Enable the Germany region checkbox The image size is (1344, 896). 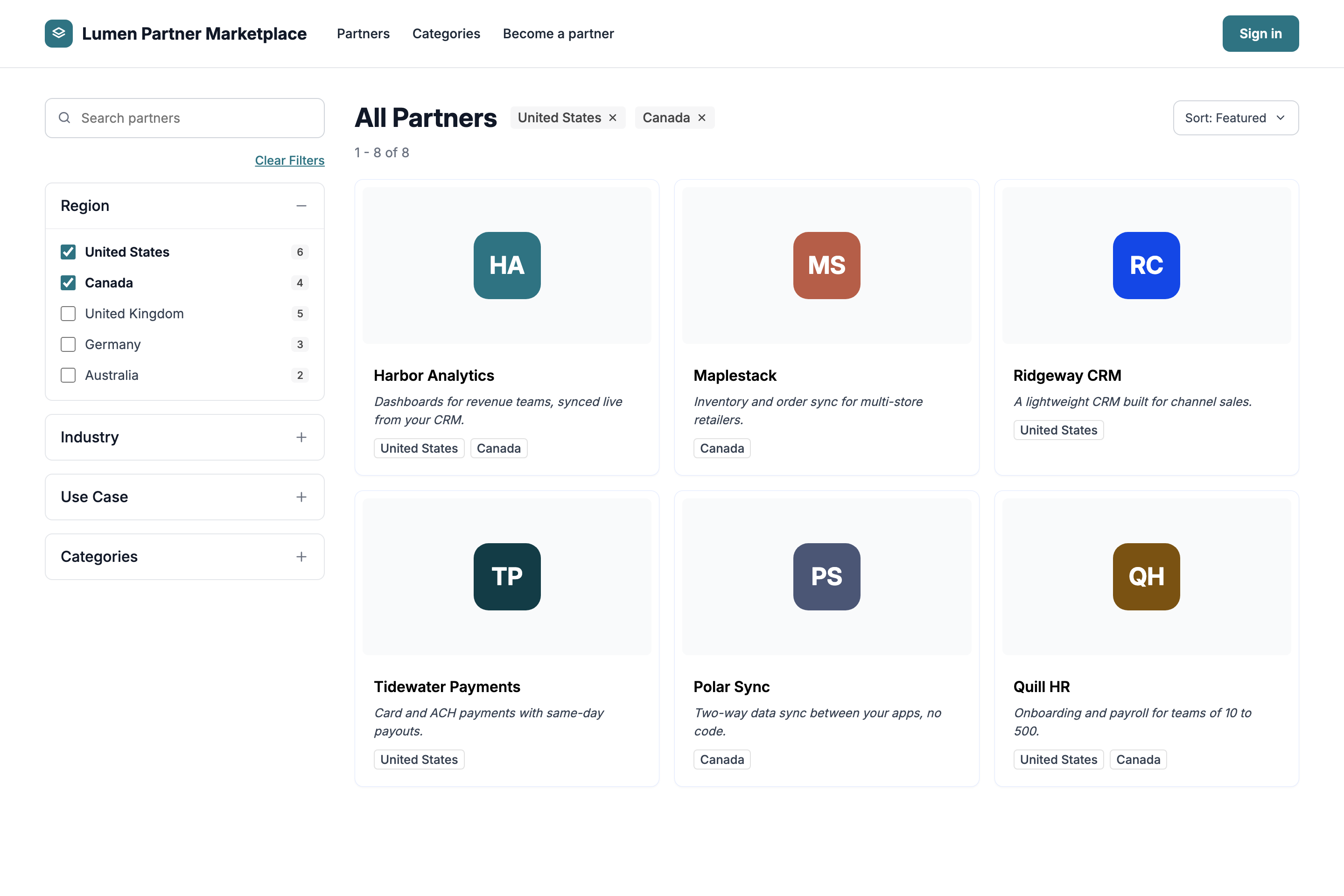[x=68, y=344]
